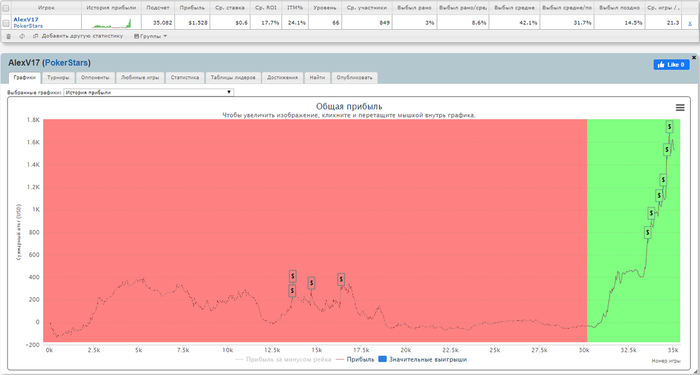Toggle the Значительные выигрыши legend entry
This screenshot has height=375, width=700.
422,359
